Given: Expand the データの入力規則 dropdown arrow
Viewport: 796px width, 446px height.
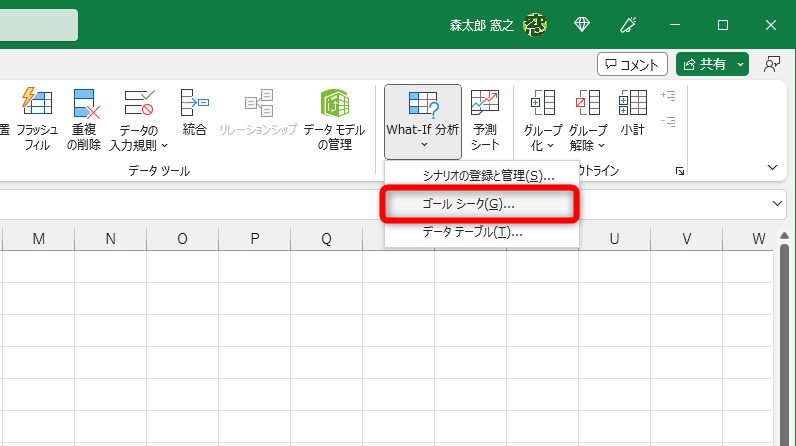Looking at the screenshot, I should click(x=164, y=146).
